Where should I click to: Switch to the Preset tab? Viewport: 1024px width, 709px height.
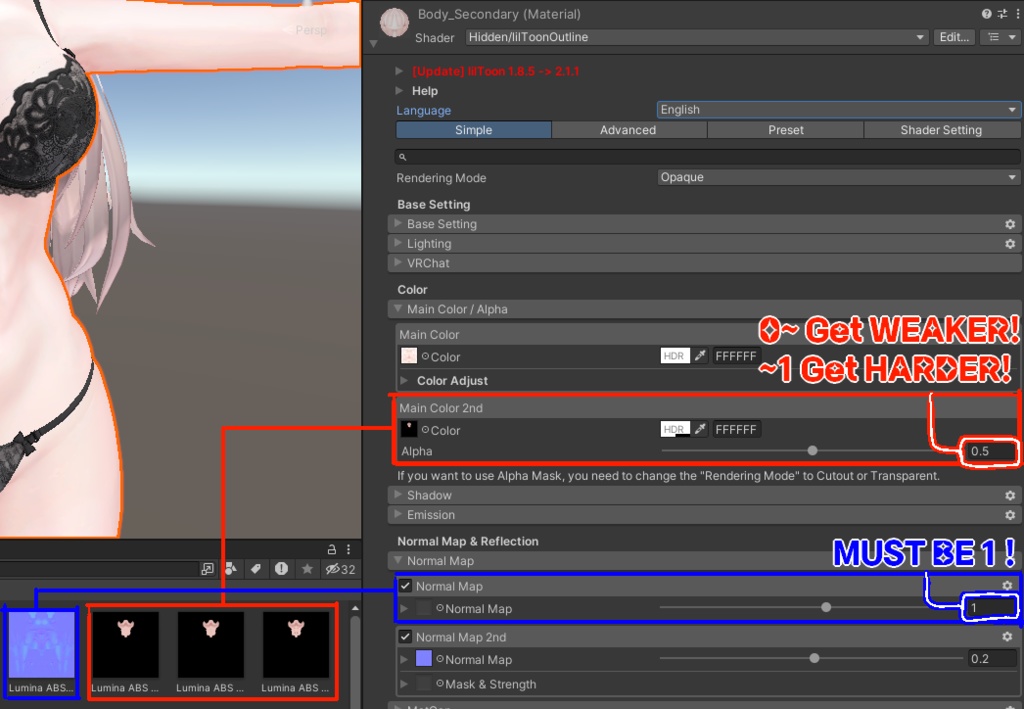pyautogui.click(x=786, y=130)
